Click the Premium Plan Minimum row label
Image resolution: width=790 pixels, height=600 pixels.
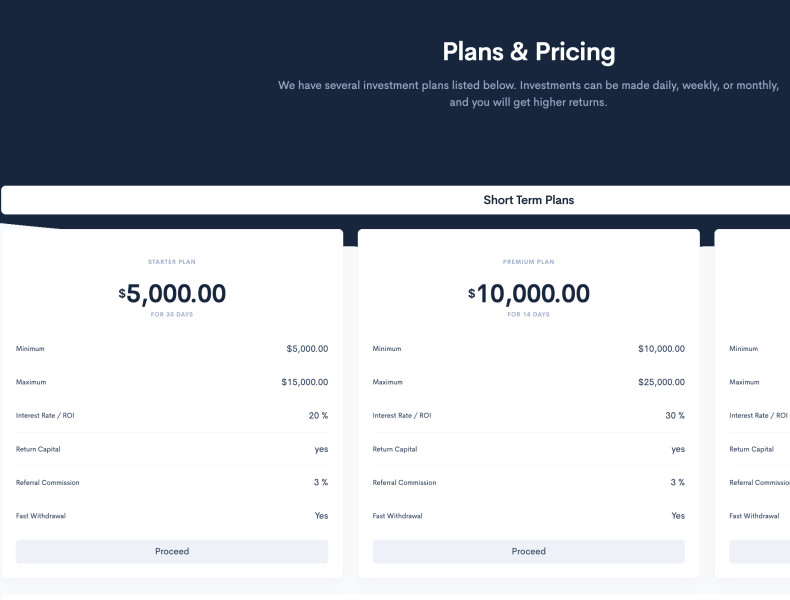[387, 349]
